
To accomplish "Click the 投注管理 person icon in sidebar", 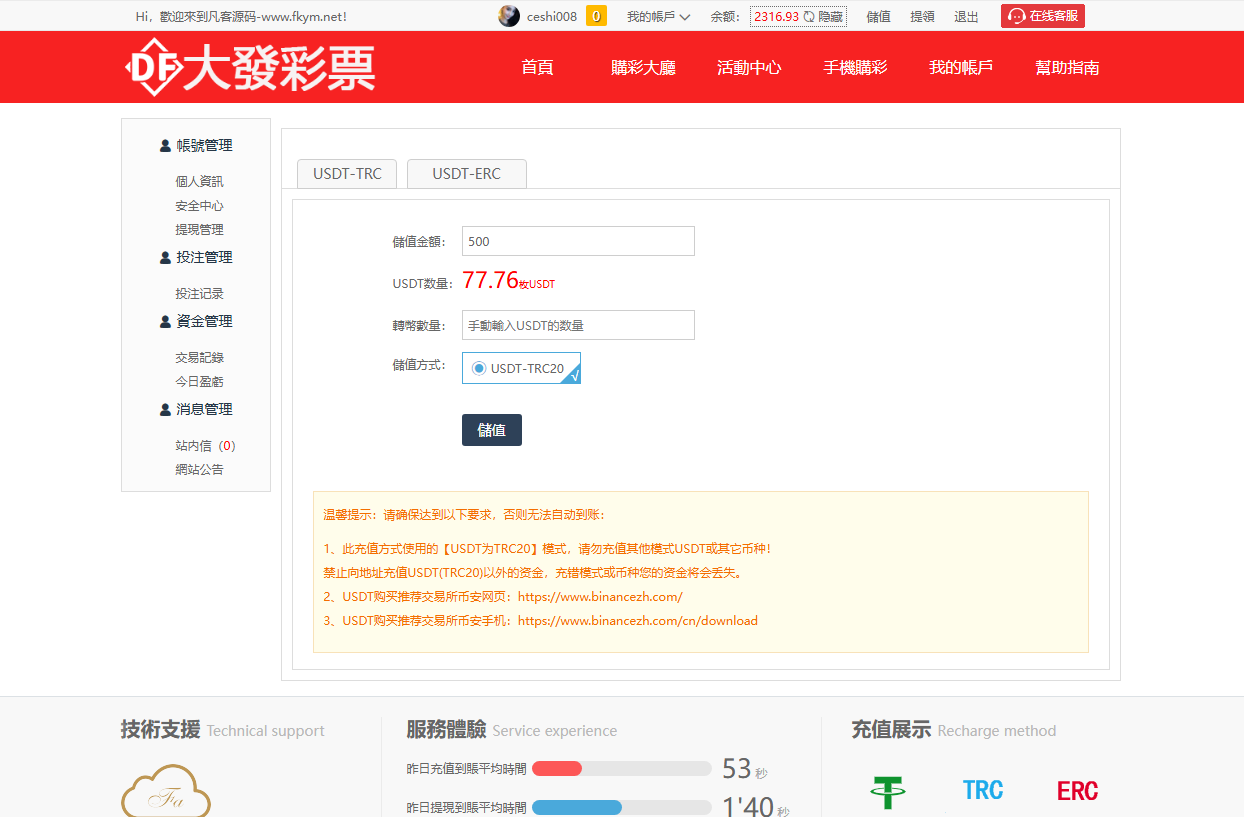I will 164,256.
